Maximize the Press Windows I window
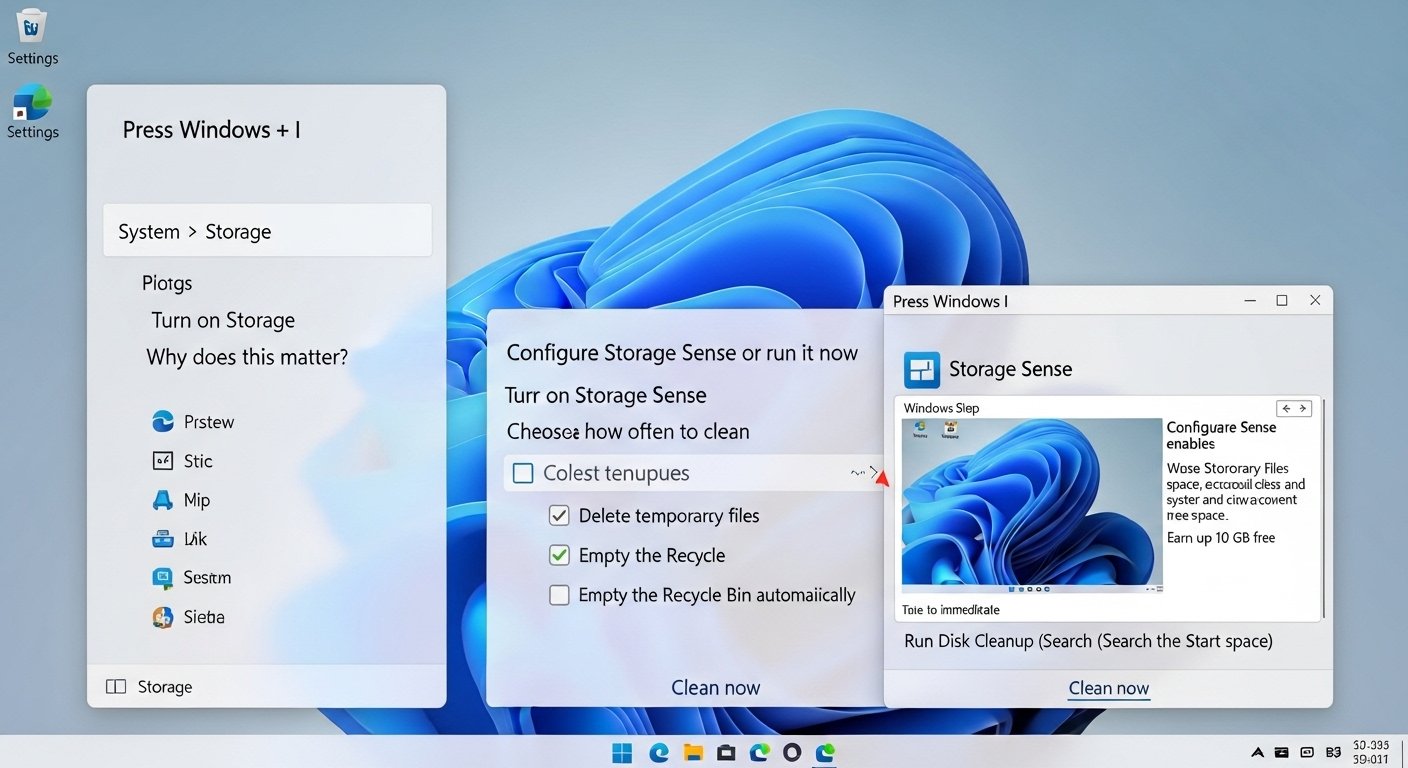This screenshot has height=768, width=1408. (1282, 300)
